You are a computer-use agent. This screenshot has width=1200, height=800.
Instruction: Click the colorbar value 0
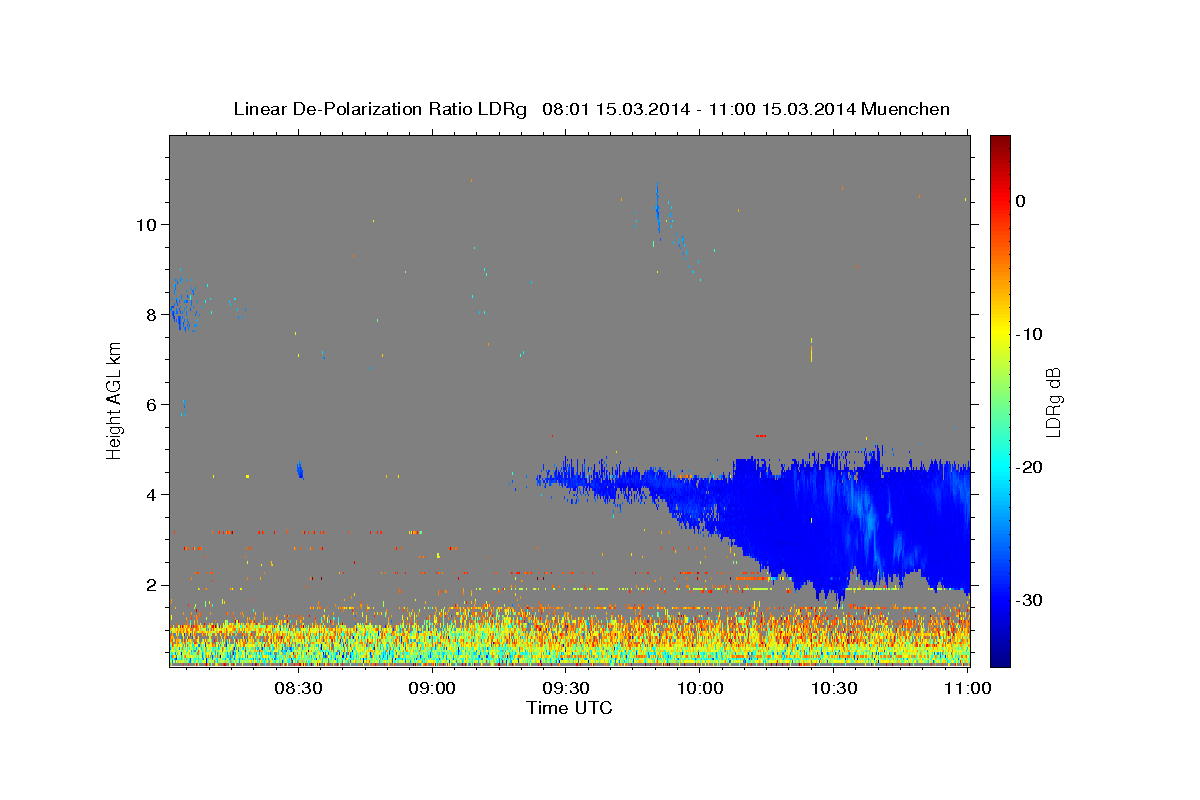[1021, 201]
